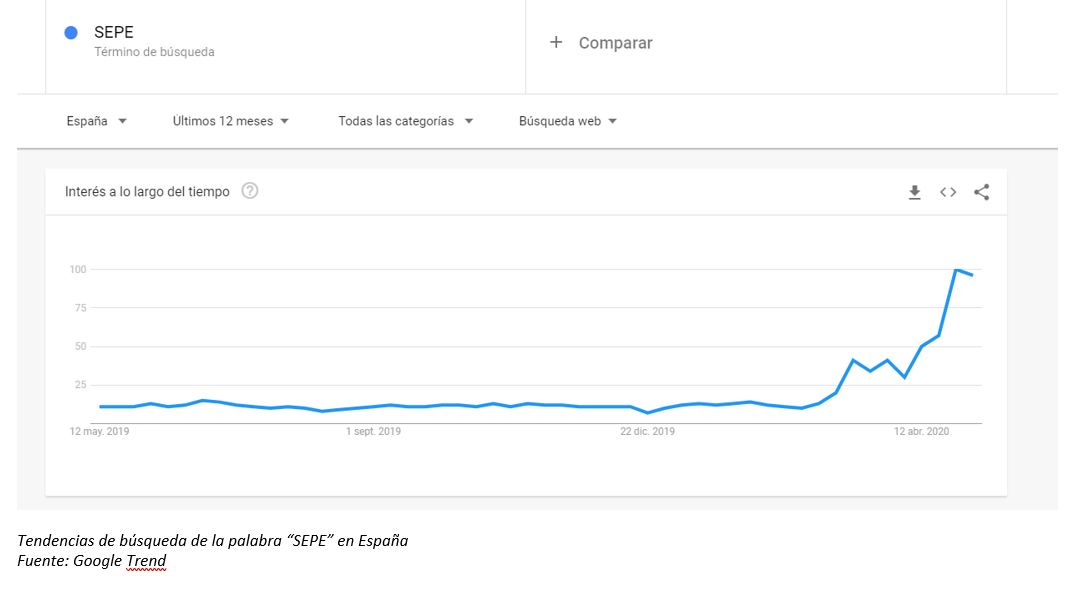The width and height of the screenshot is (1081, 592).
Task: Share the chart using the share icon
Action: [x=982, y=192]
